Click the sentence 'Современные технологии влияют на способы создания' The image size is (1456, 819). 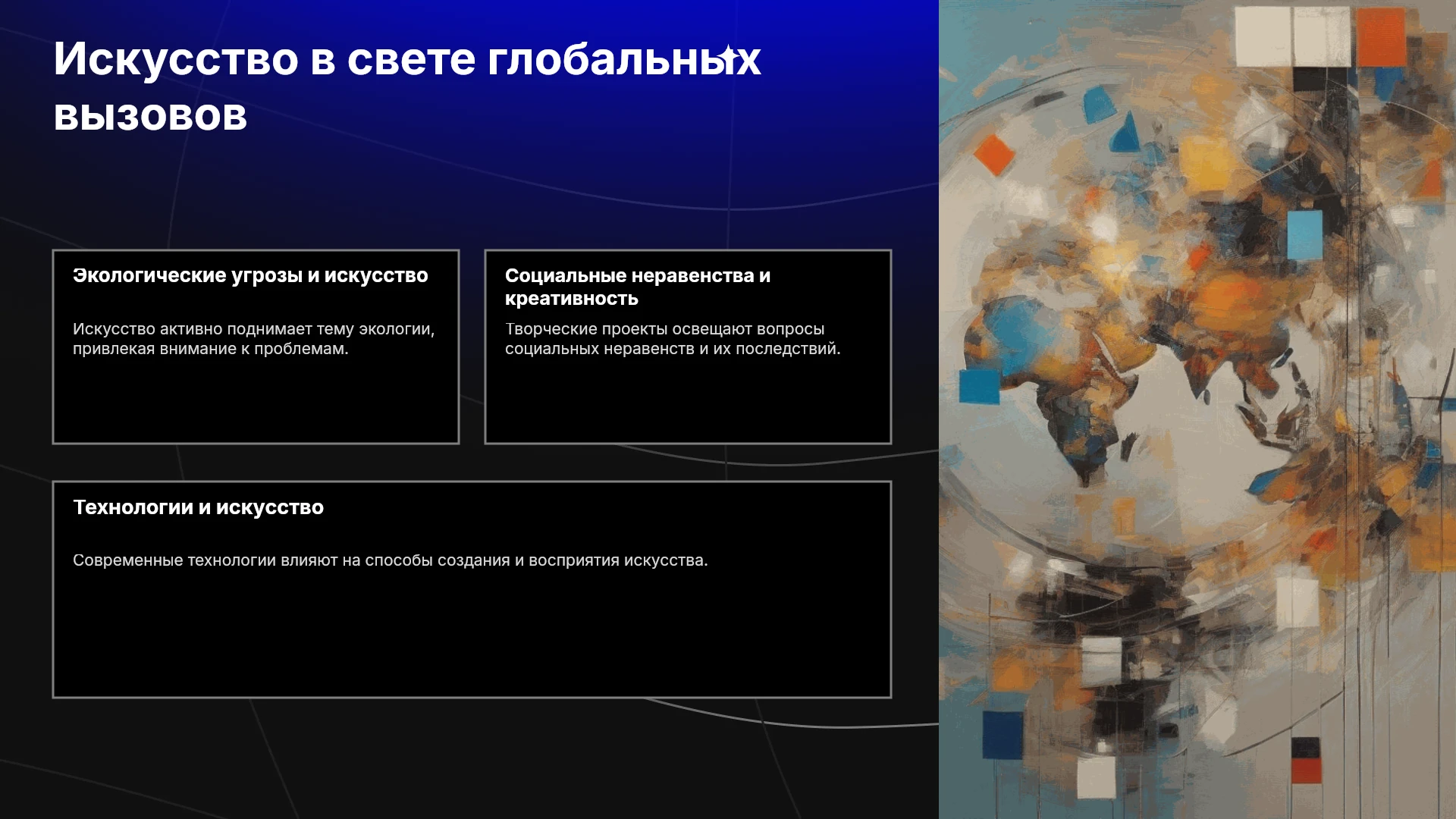pyautogui.click(x=291, y=560)
